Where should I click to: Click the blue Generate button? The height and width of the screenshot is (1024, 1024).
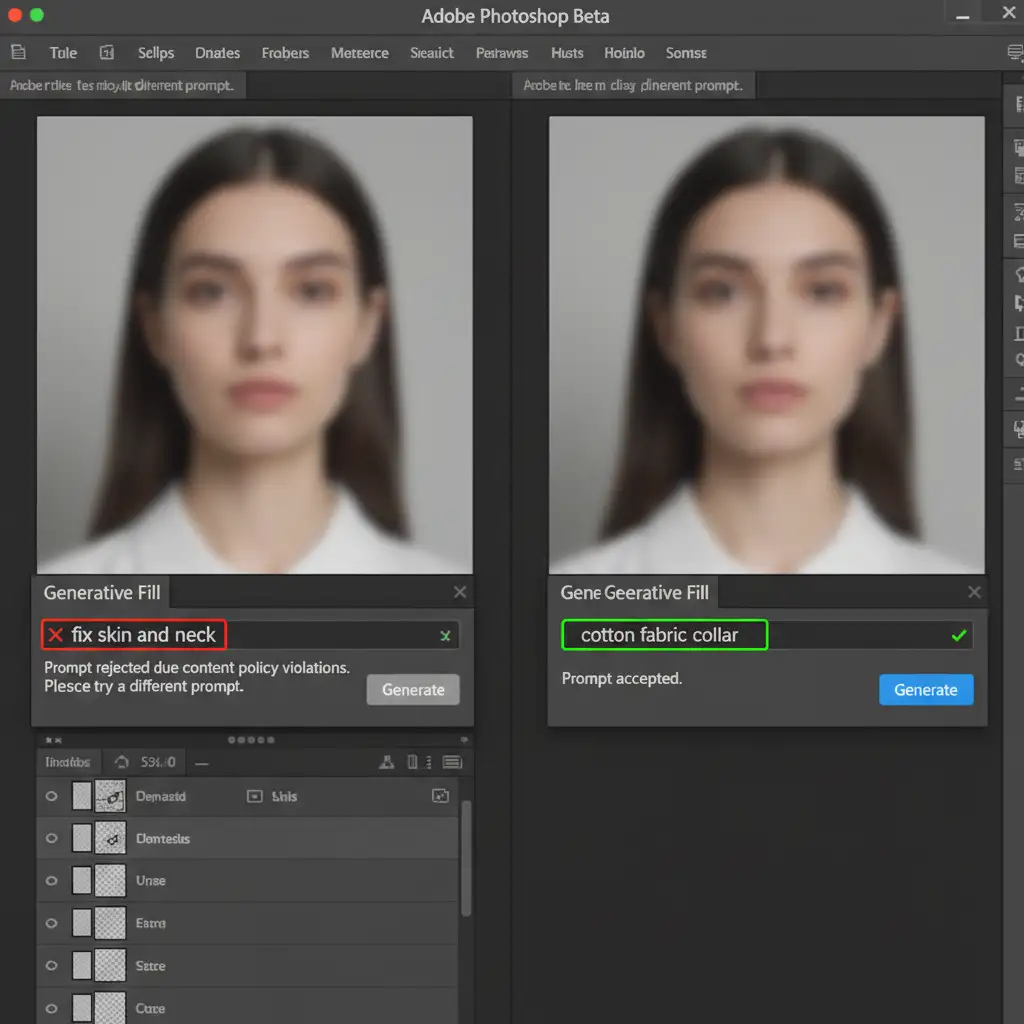click(925, 690)
